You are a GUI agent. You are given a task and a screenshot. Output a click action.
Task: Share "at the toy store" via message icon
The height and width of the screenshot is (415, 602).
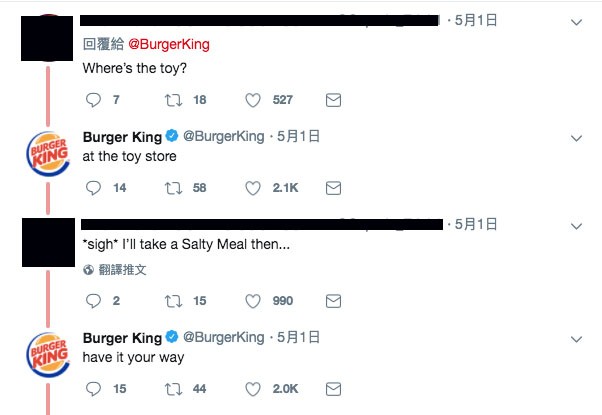334,187
